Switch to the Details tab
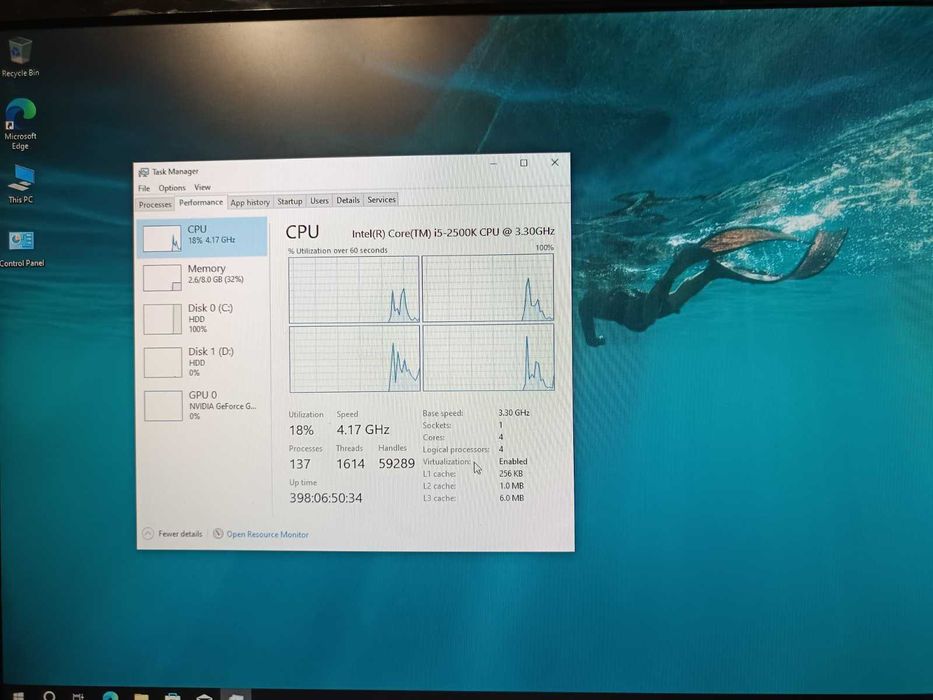The width and height of the screenshot is (933, 700). tap(348, 200)
